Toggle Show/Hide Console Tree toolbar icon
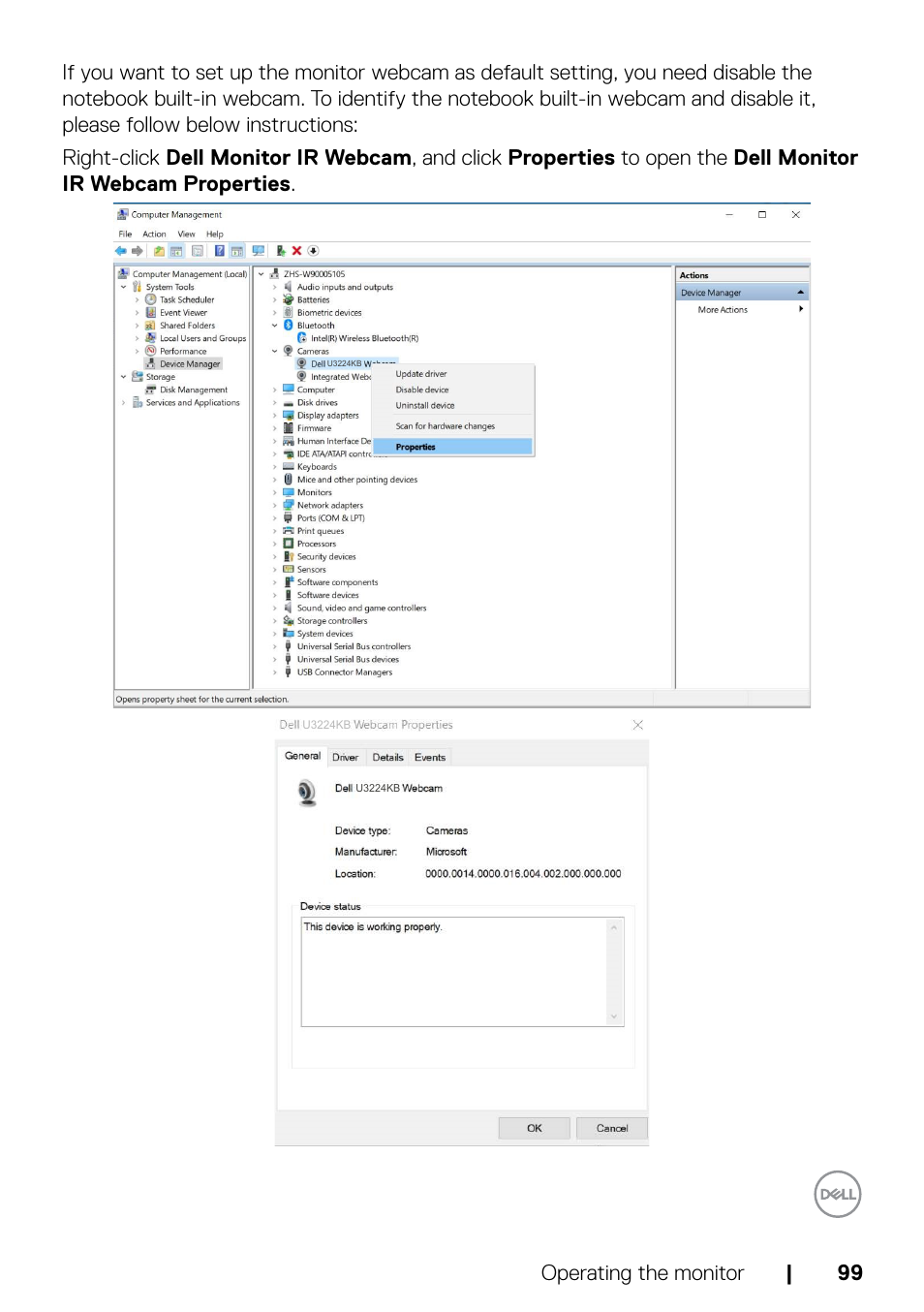 tap(176, 251)
